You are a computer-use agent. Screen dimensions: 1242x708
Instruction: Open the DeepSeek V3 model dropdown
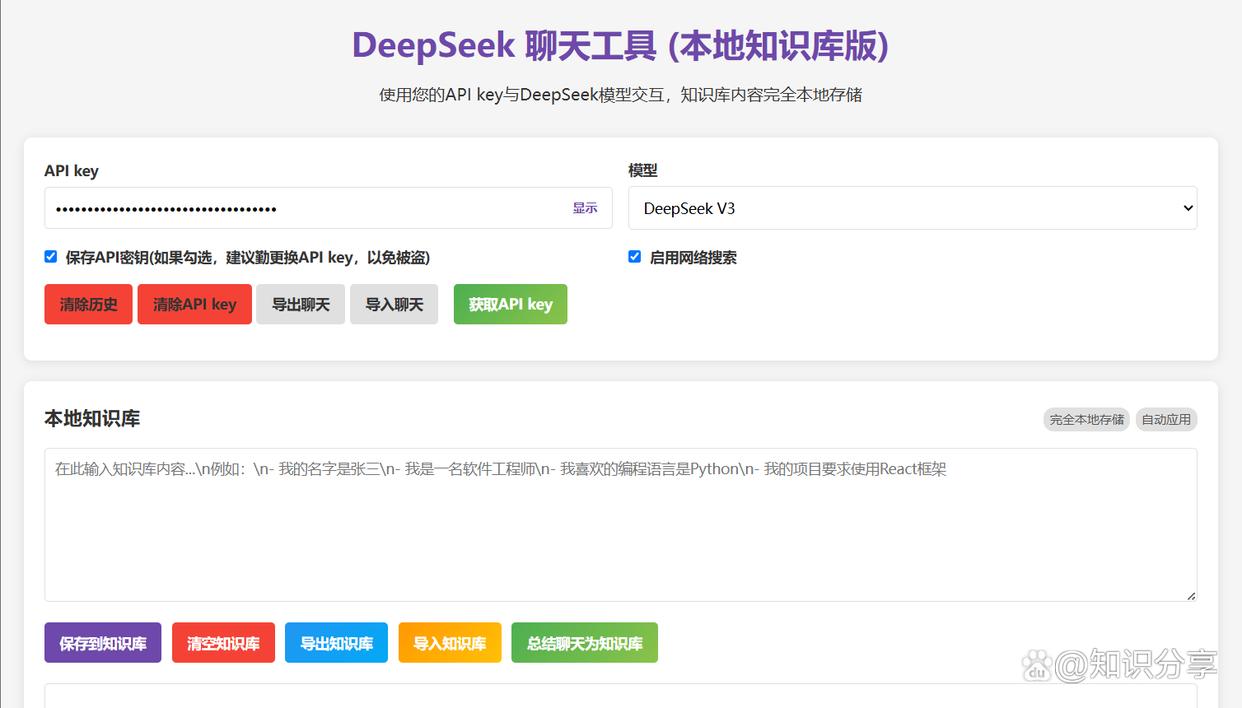tap(912, 208)
